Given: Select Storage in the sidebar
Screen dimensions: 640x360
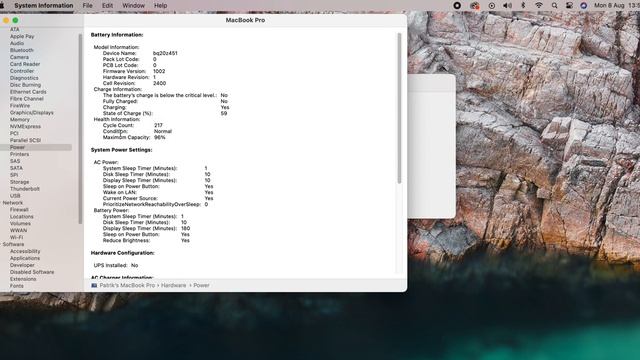Looking at the screenshot, I should 20,182.
